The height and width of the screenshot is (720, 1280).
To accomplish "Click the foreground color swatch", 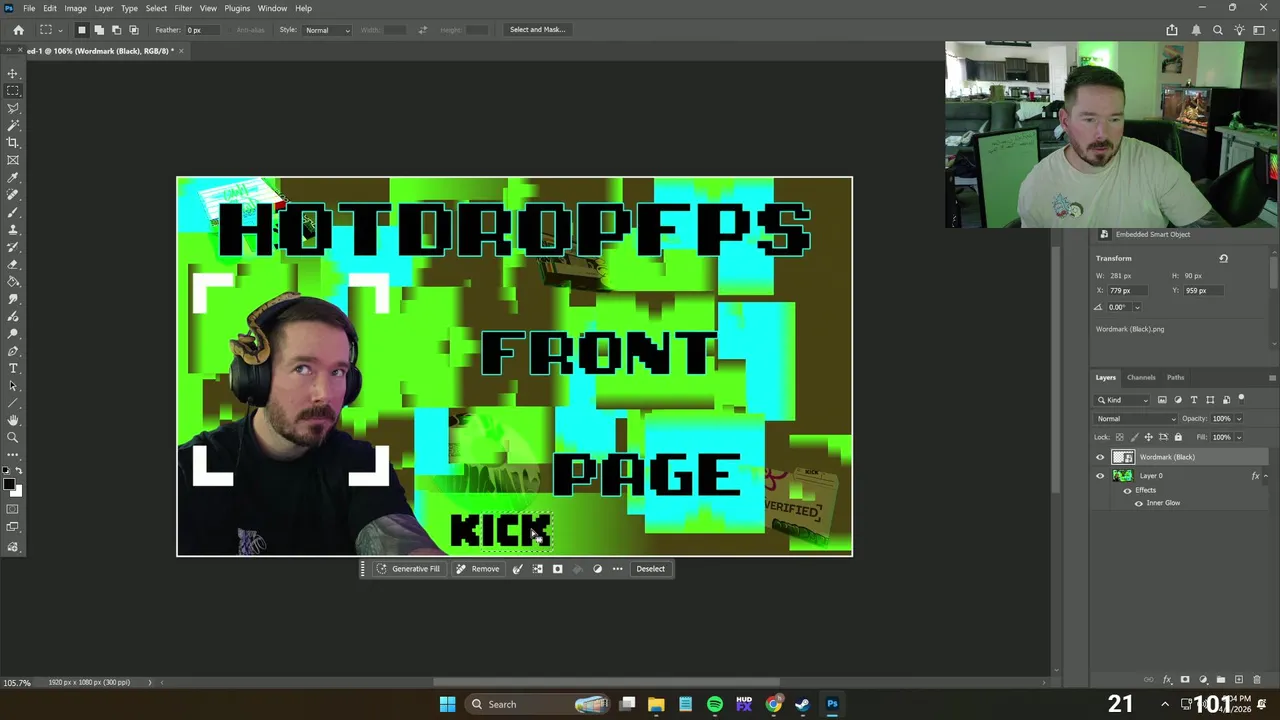I will click(9, 486).
